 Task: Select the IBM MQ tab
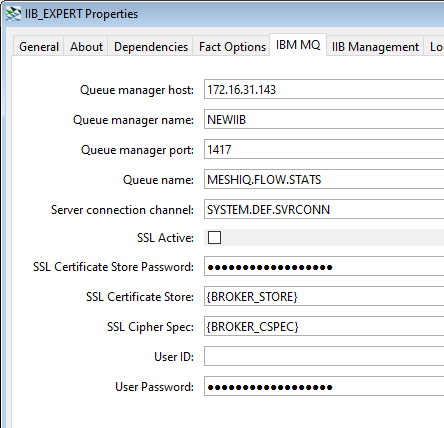pos(298,45)
